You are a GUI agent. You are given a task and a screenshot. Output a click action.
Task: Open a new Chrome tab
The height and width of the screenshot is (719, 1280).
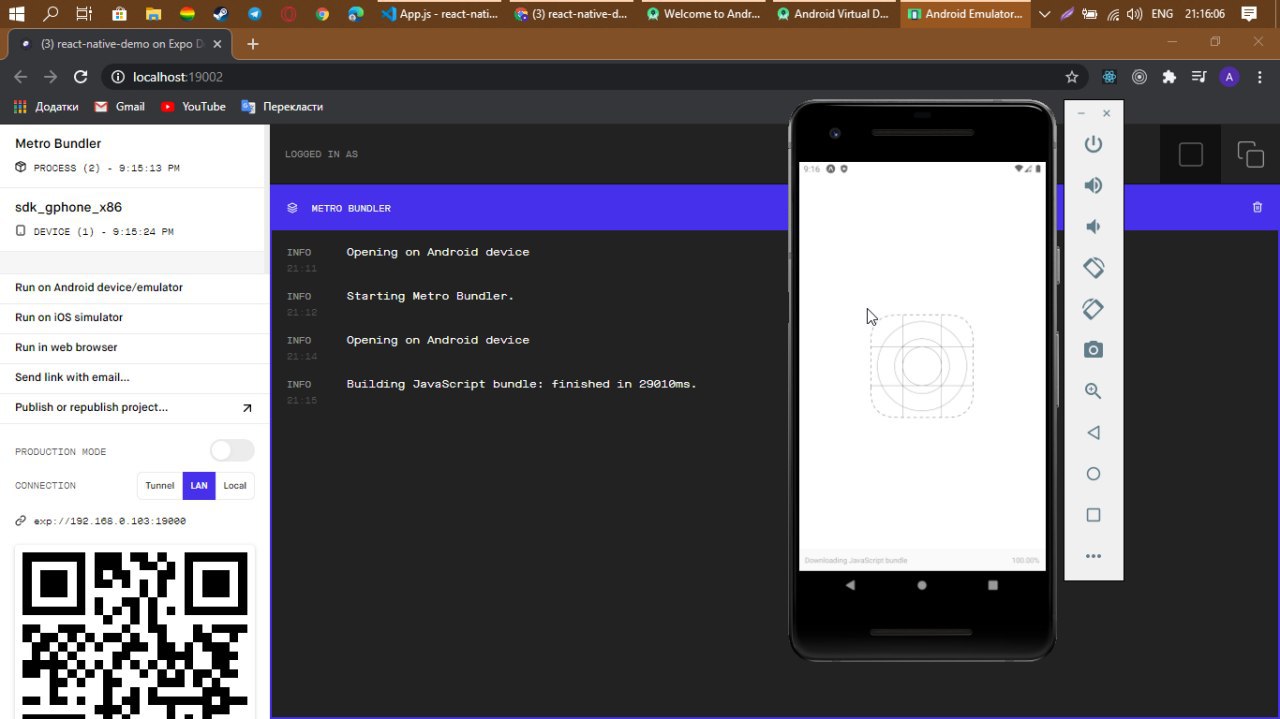[253, 44]
